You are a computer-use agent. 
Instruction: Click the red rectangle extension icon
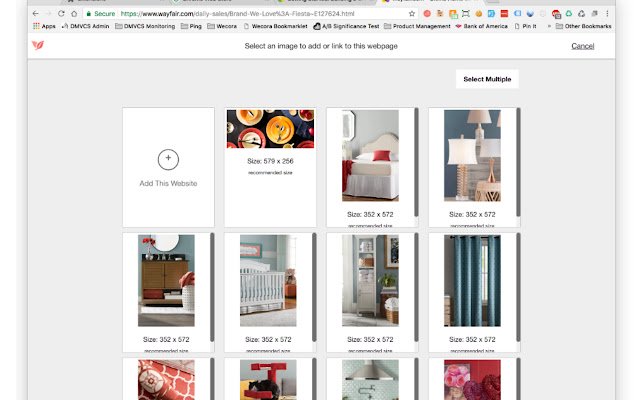504,13
